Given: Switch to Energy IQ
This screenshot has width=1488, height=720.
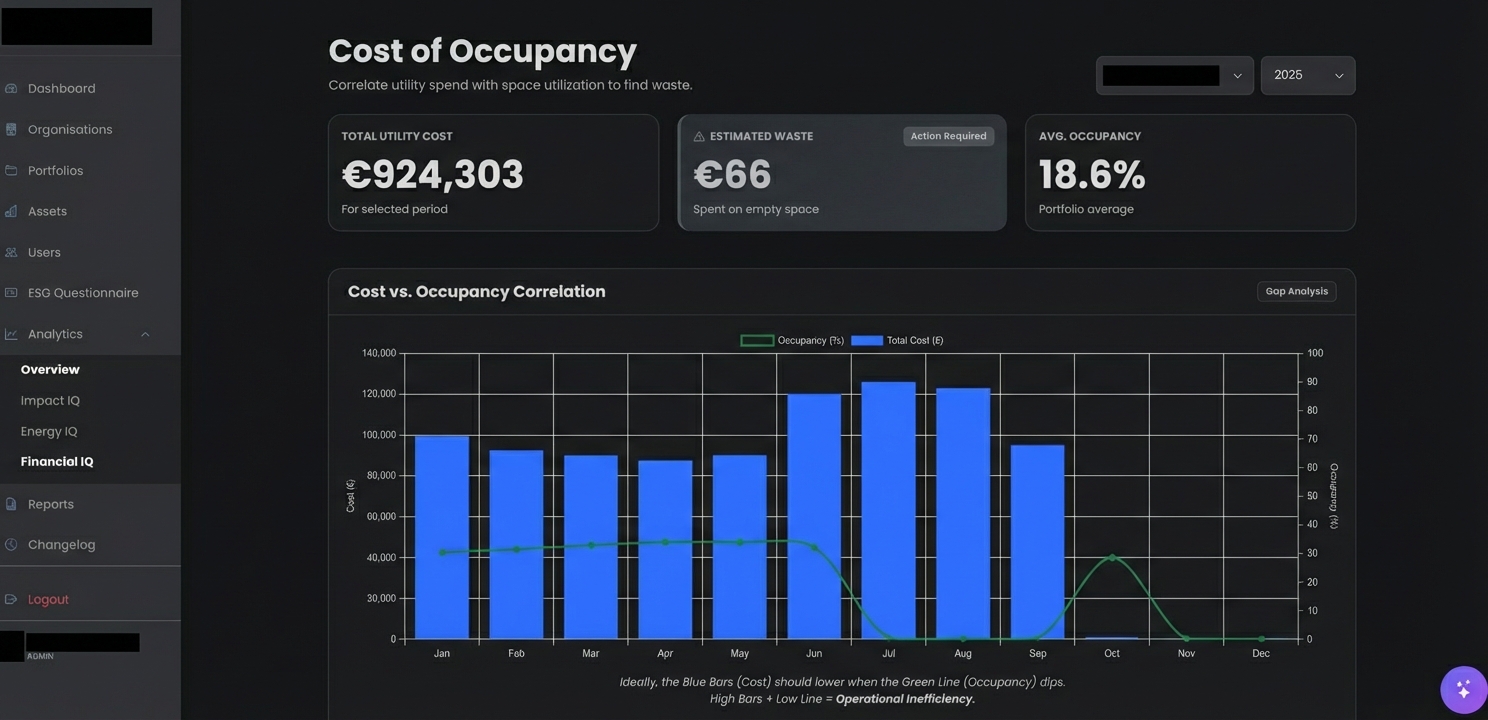Looking at the screenshot, I should click(48, 431).
